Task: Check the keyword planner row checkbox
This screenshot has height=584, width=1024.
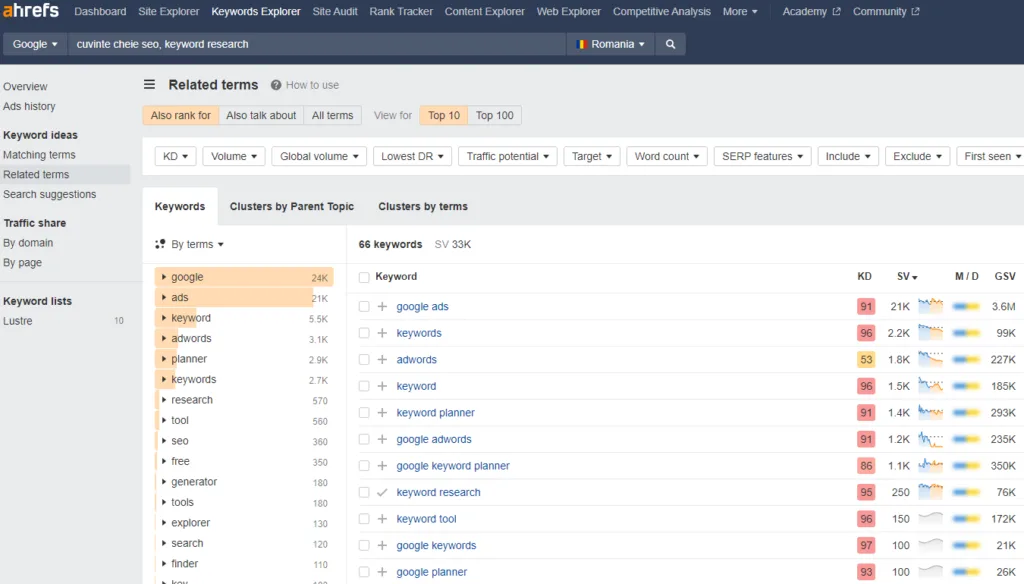Action: tap(364, 413)
